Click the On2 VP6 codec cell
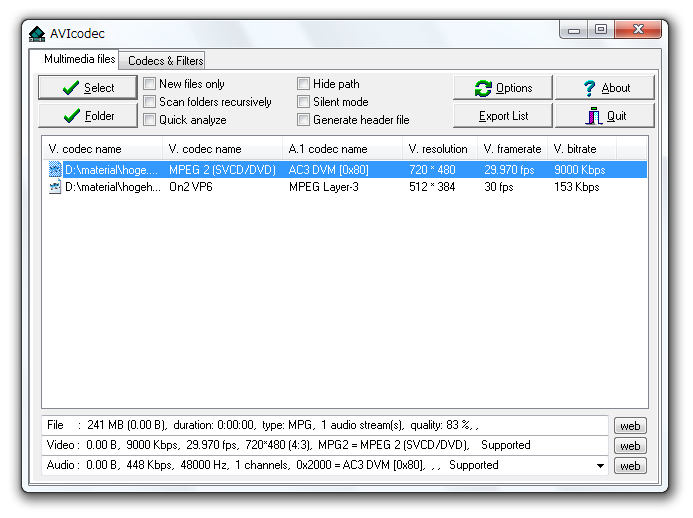The height and width of the screenshot is (518, 693). [x=191, y=187]
